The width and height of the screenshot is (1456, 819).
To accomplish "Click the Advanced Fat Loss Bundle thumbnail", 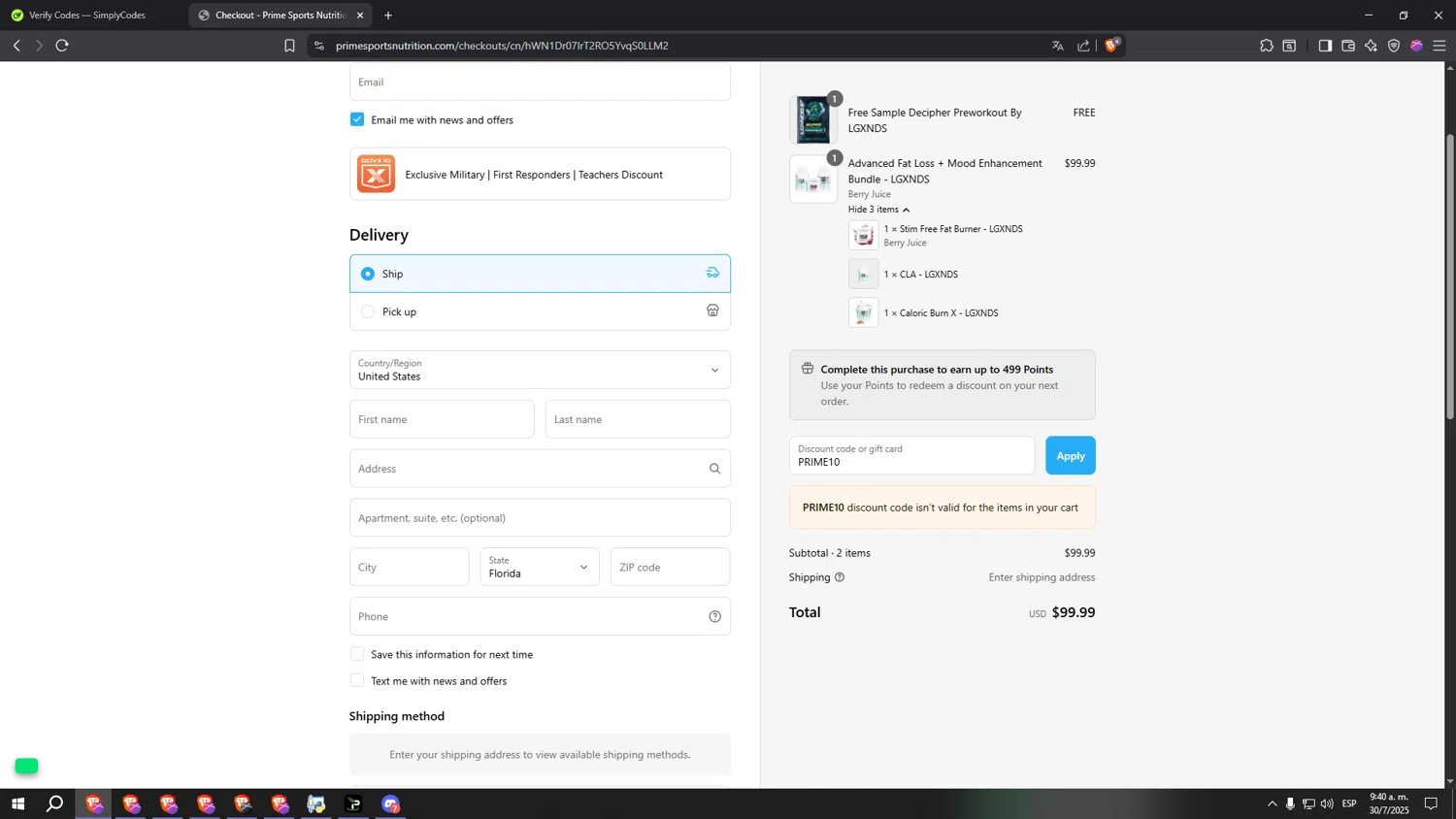I will point(813,179).
